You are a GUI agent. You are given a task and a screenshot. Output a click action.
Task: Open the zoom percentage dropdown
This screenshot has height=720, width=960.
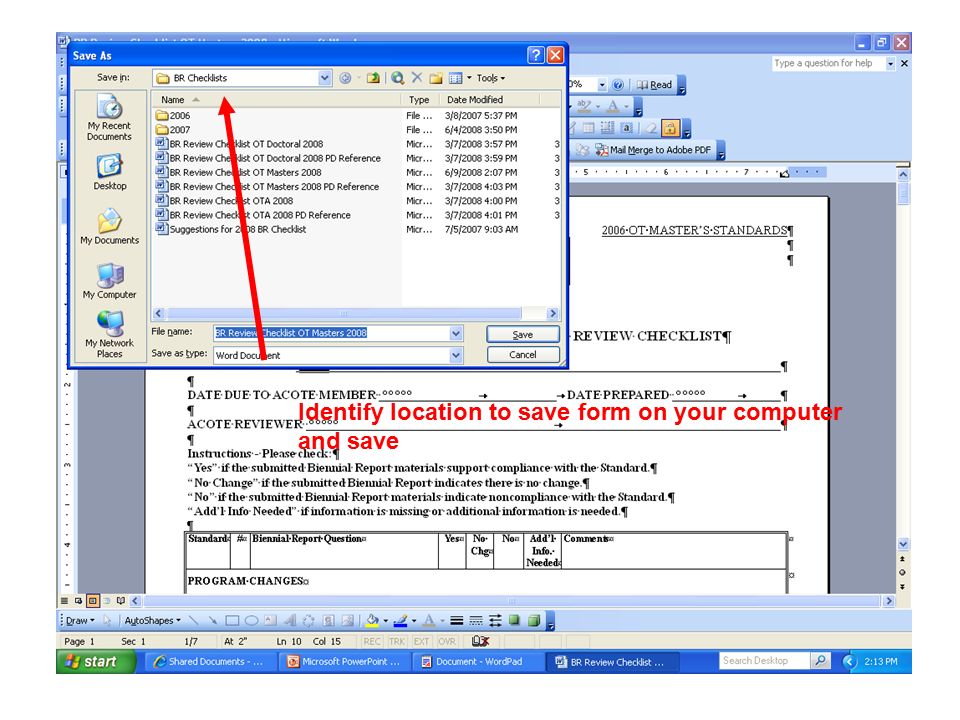point(602,84)
